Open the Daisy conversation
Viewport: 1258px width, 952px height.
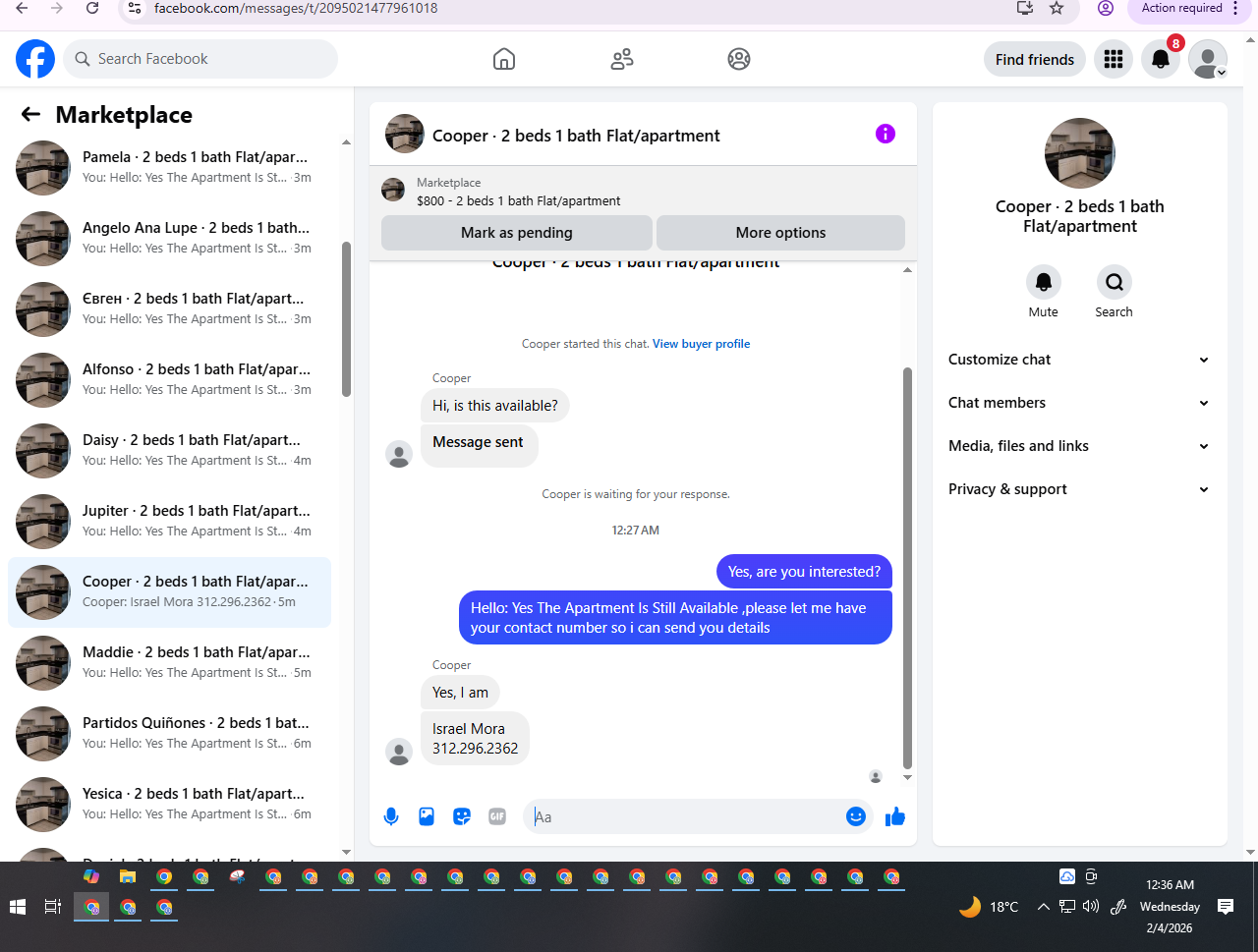point(169,451)
